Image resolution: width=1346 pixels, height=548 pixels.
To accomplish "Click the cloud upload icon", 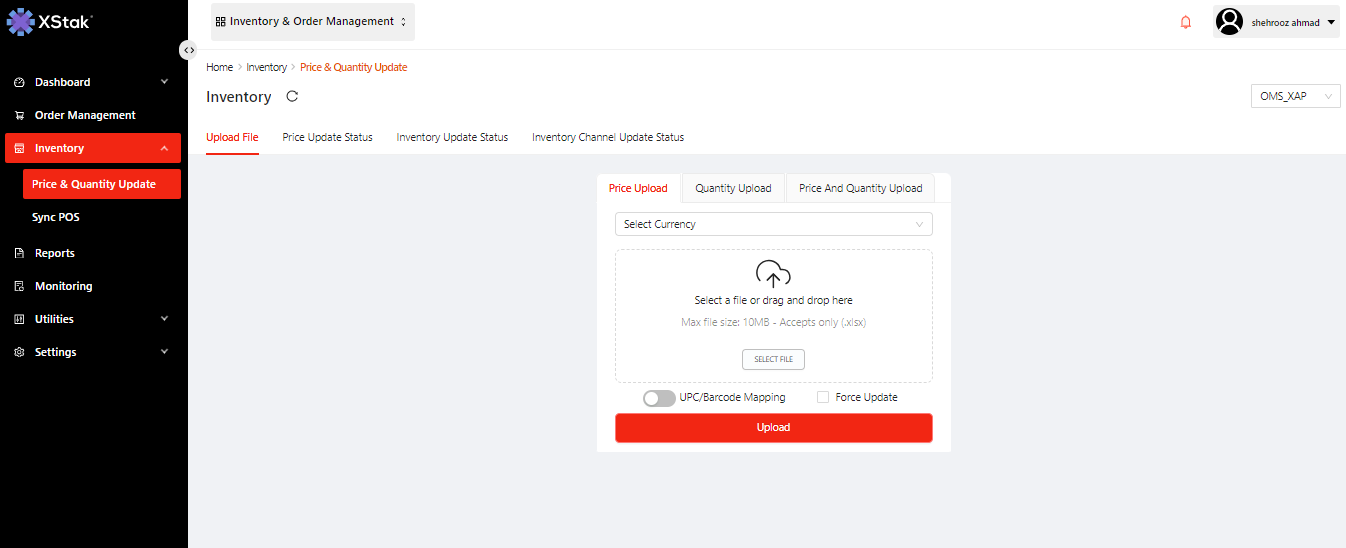I will 773,274.
